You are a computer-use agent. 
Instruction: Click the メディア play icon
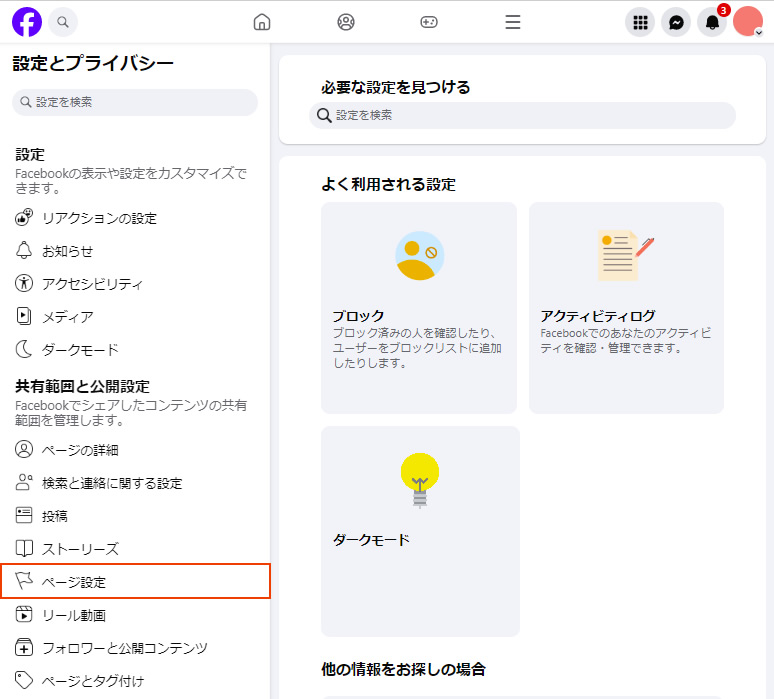pos(24,316)
